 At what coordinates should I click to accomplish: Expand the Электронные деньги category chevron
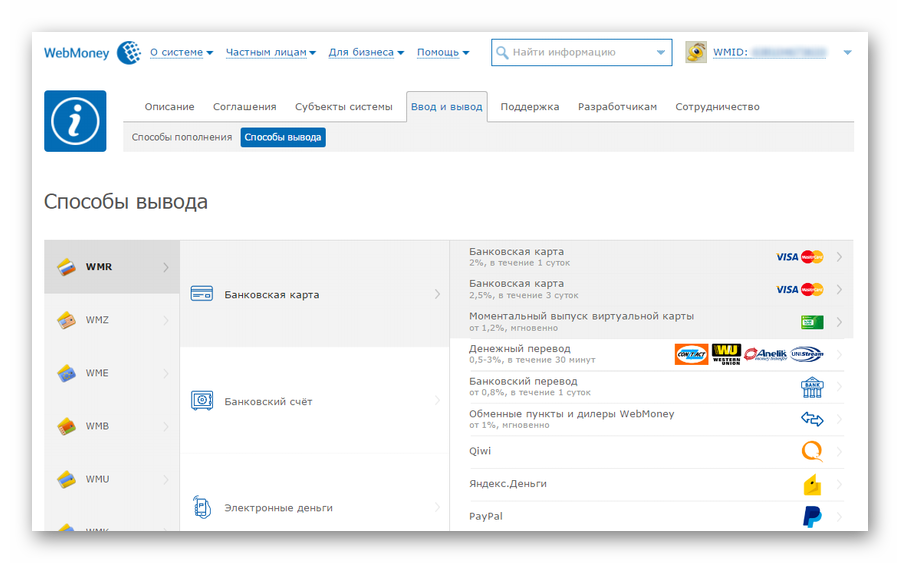[x=437, y=507]
